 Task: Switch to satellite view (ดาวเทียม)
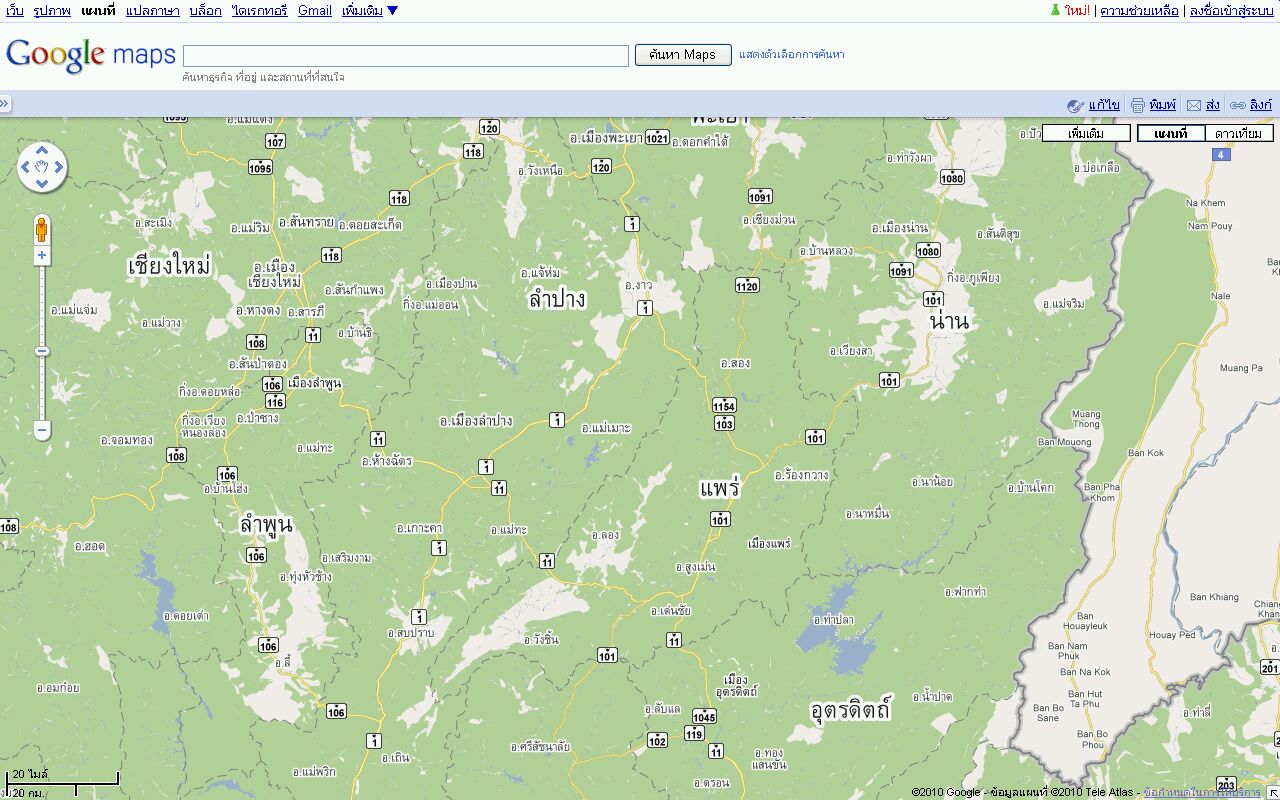pos(1238,133)
